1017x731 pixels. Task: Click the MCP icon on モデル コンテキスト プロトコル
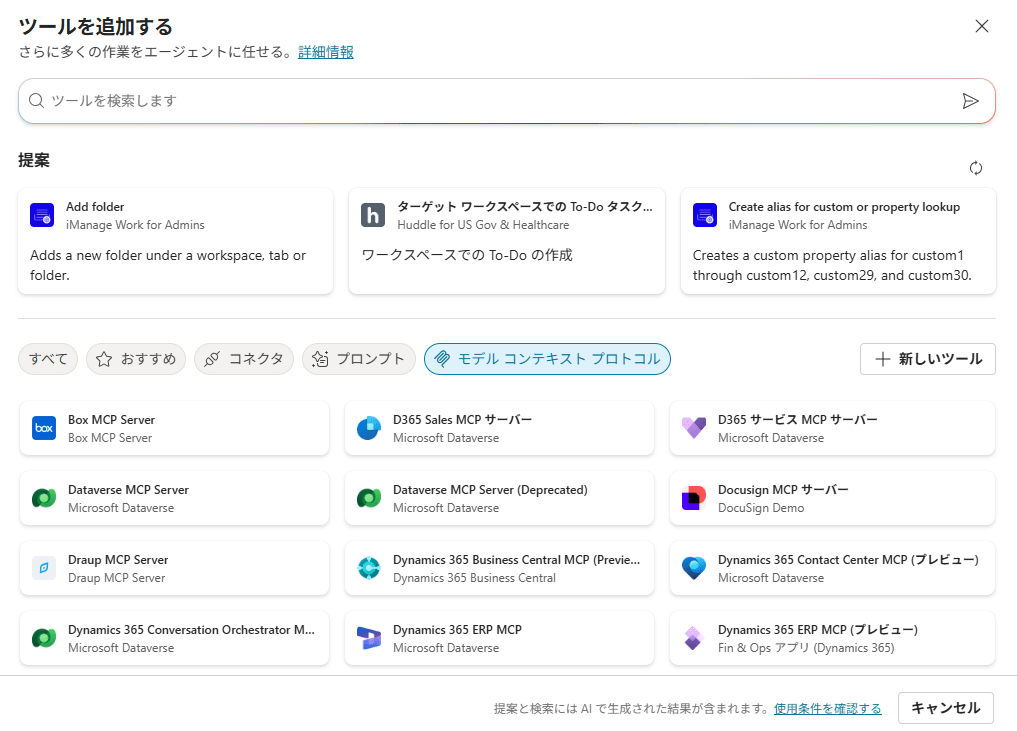(x=442, y=359)
